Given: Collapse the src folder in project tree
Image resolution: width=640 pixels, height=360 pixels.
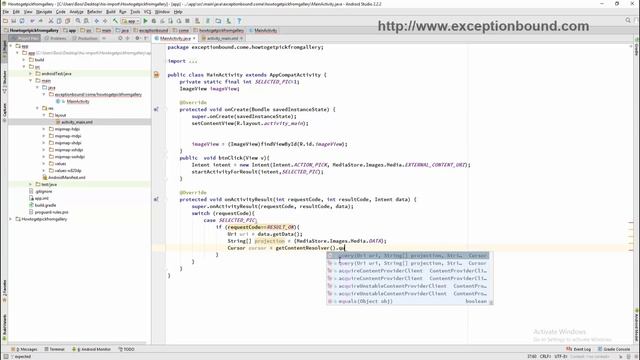Looking at the screenshot, I should point(24,67).
